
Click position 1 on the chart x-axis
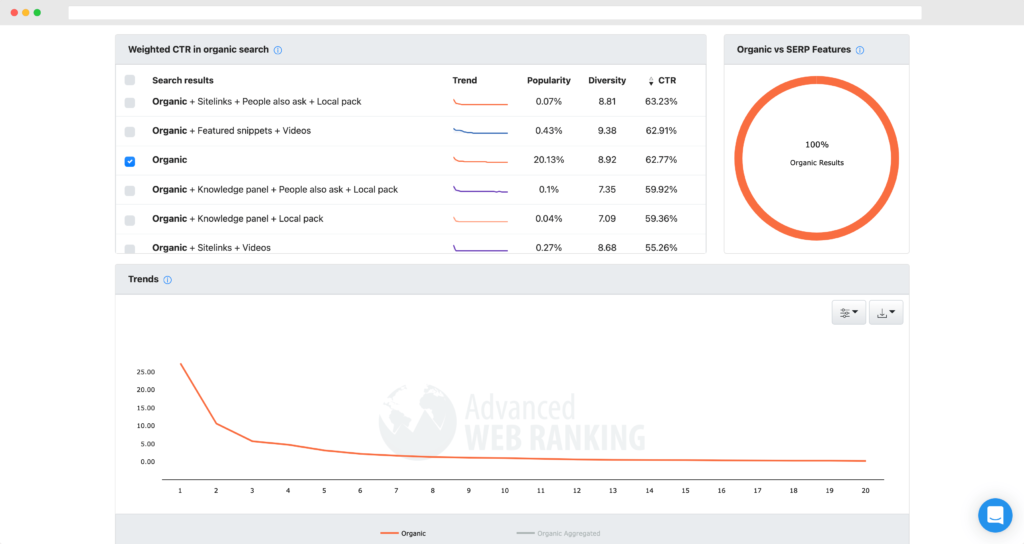tap(180, 490)
